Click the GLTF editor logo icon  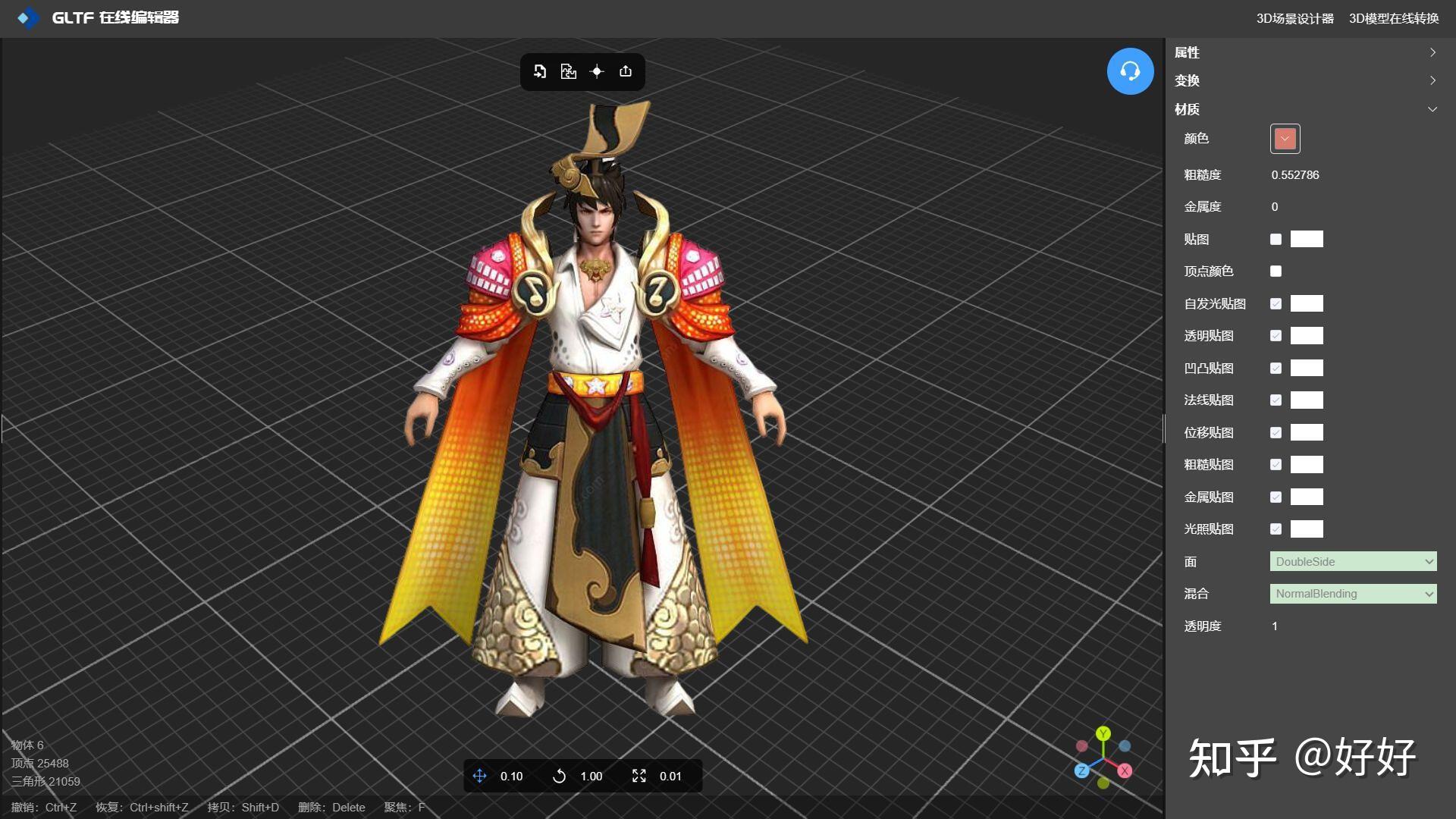(28, 17)
